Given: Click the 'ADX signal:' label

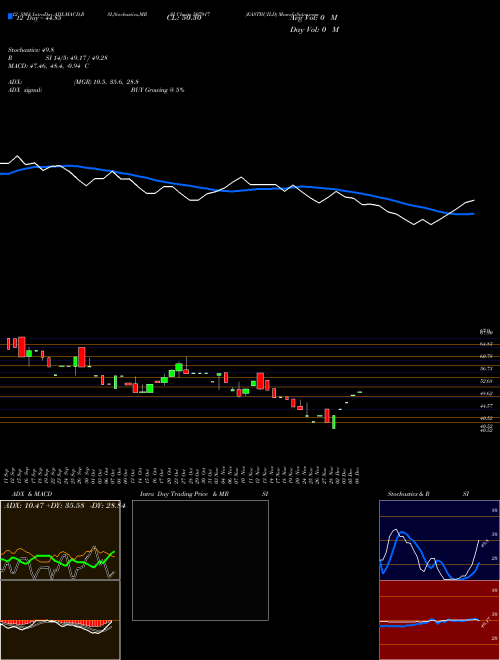Looking at the screenshot, I should tap(25, 90).
